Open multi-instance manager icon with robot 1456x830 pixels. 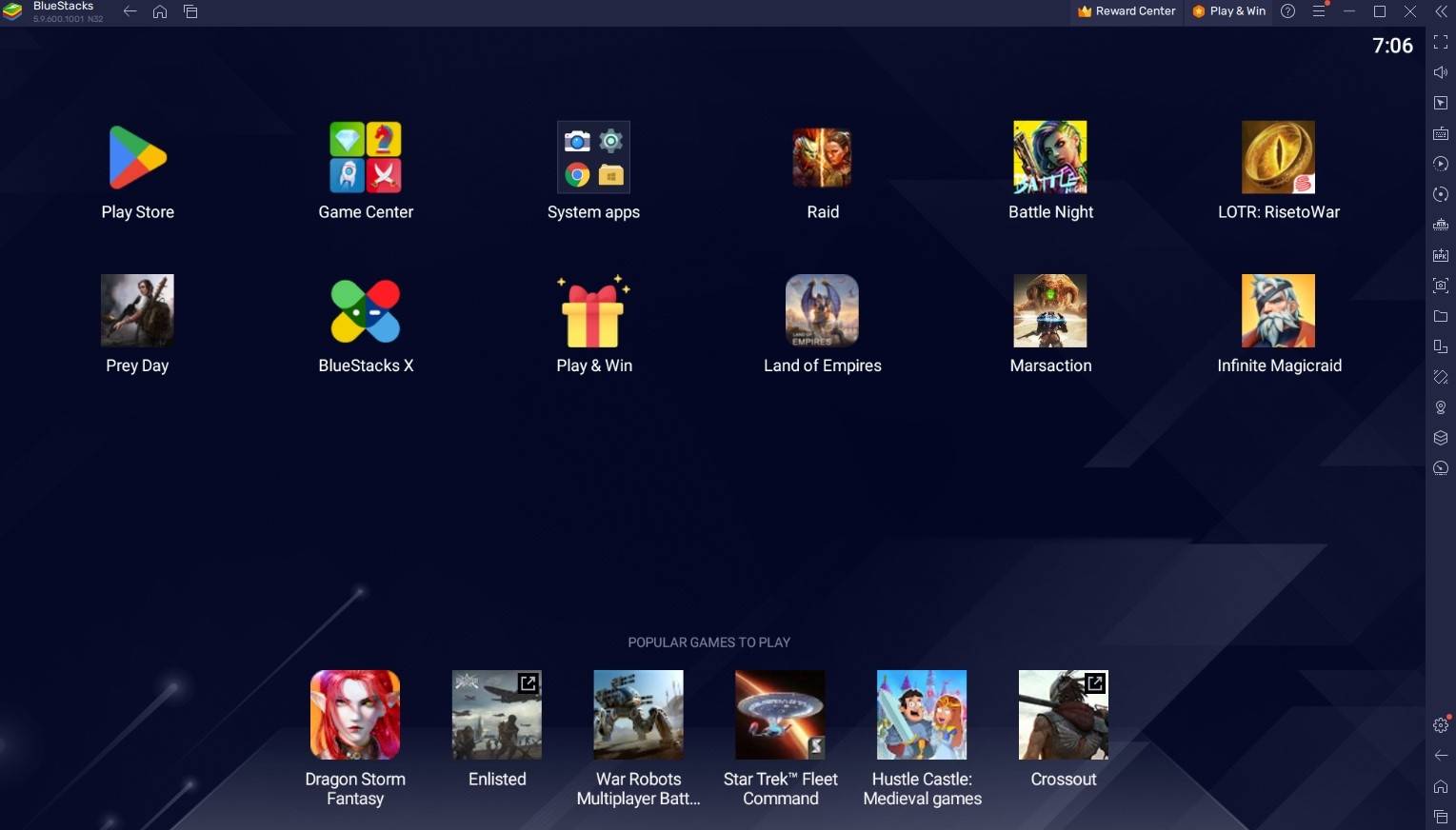click(1441, 225)
